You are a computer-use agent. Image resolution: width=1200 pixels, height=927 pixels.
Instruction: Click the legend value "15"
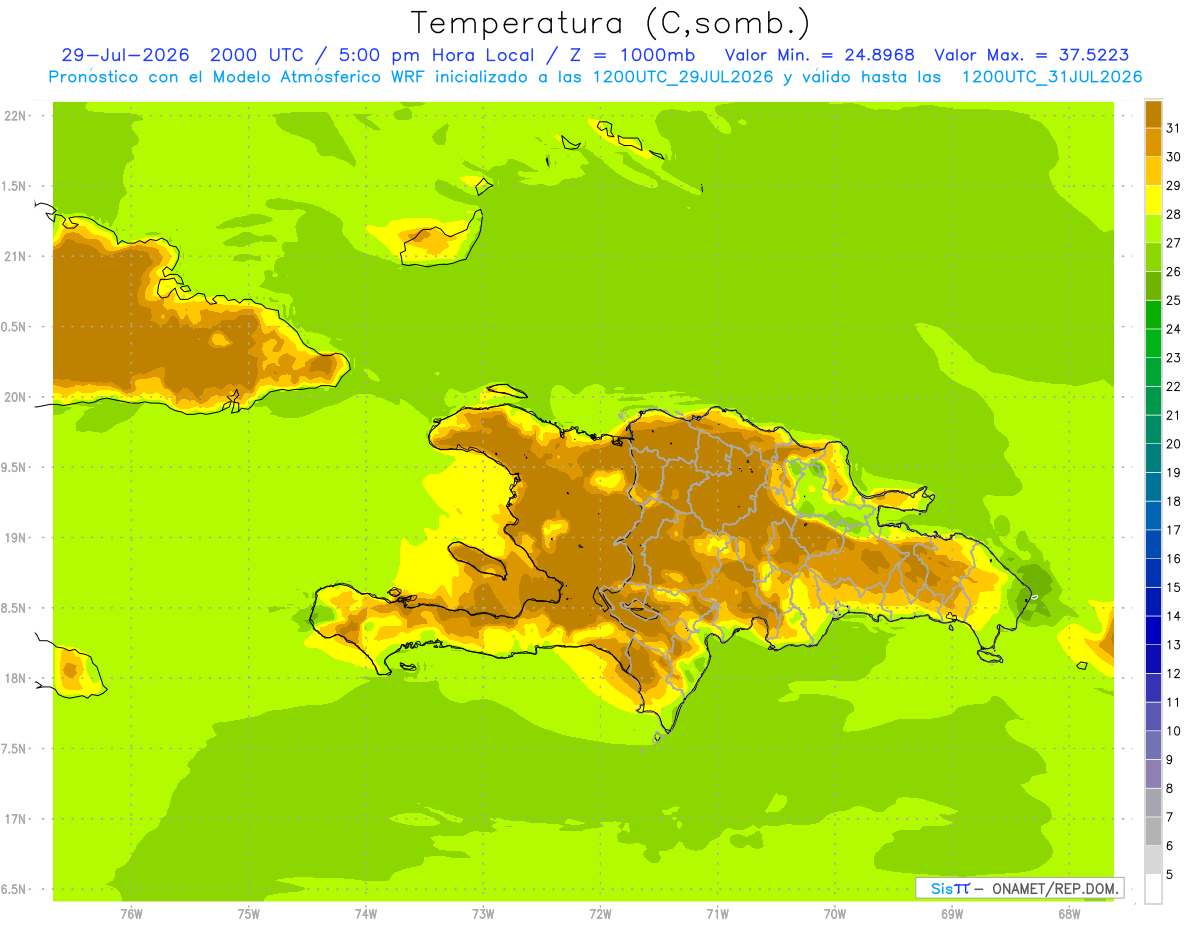[x=1174, y=588]
